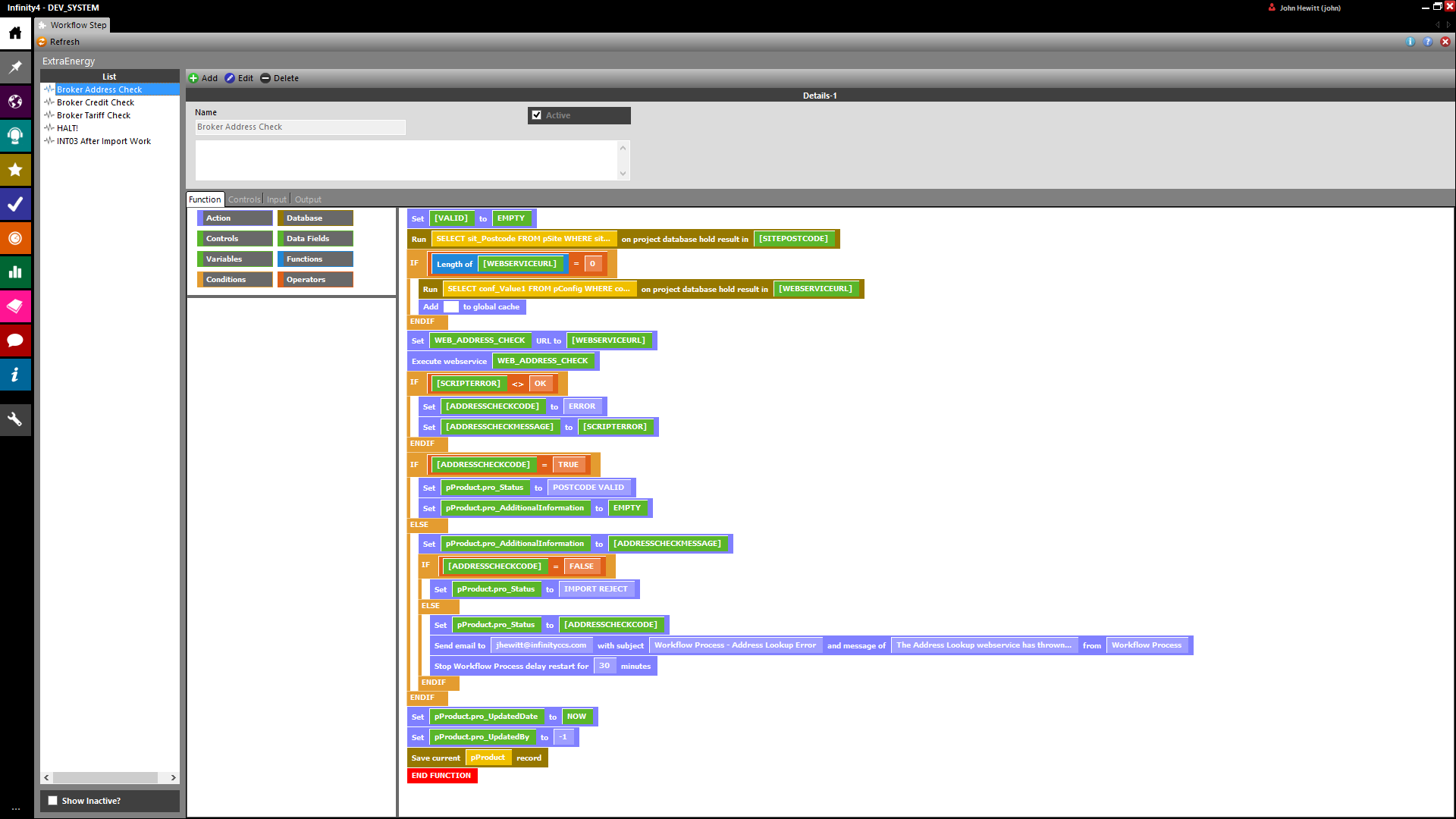
Task: Click the green Add plus icon
Action: pos(193,78)
